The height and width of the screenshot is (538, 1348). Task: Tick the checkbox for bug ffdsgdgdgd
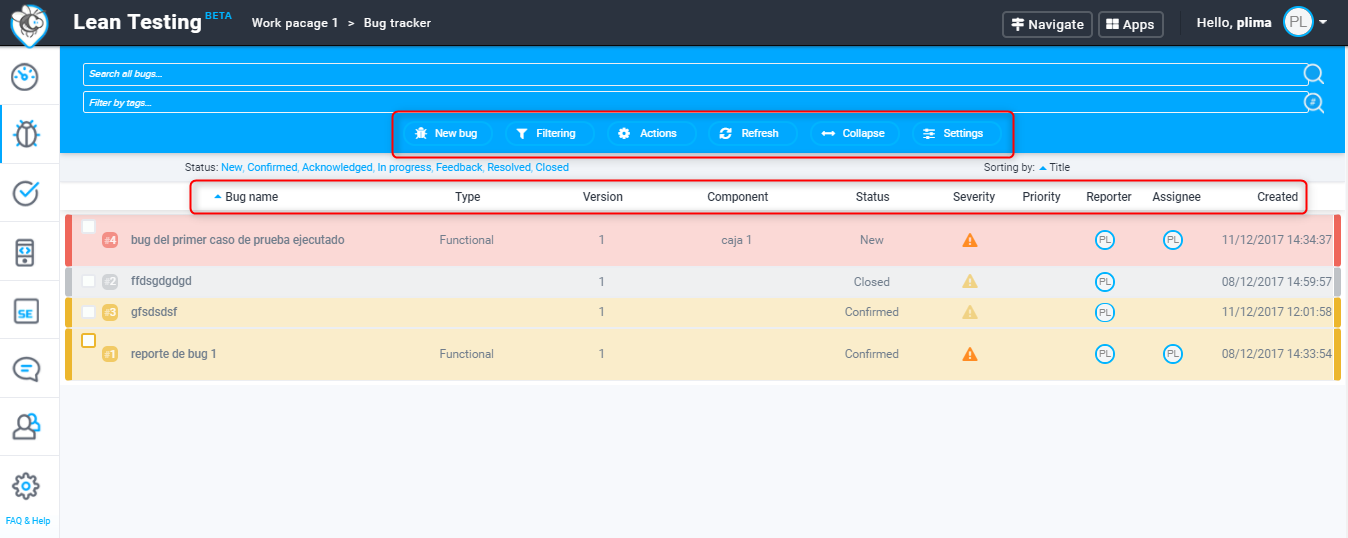click(x=88, y=281)
